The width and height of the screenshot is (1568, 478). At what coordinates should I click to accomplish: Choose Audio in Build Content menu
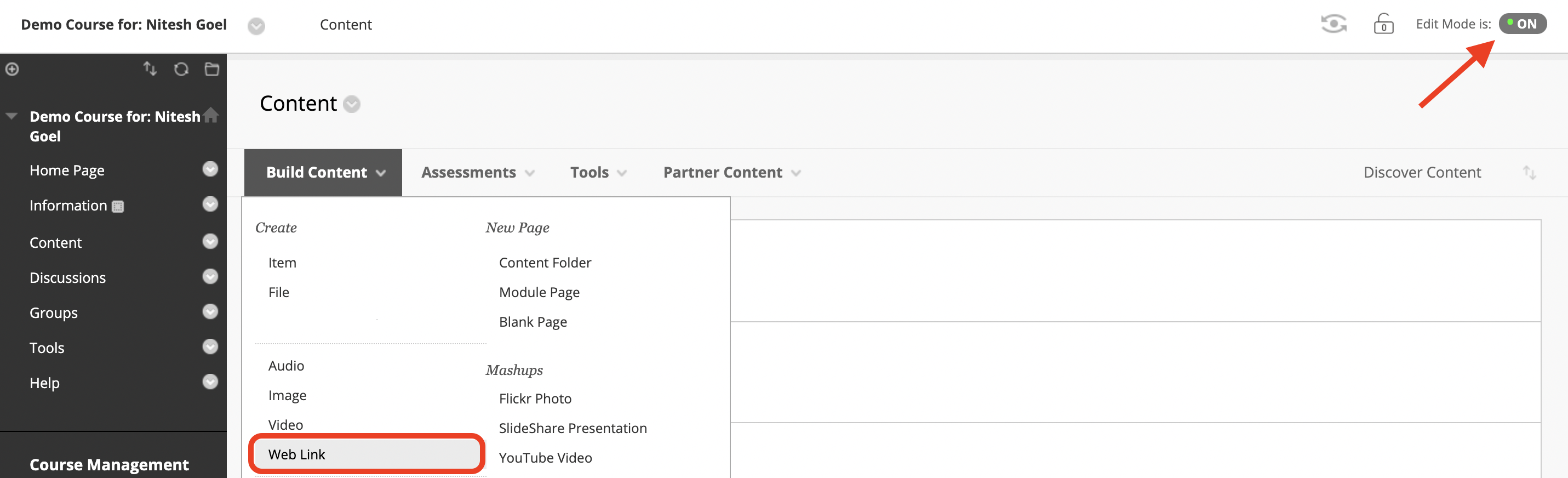286,365
